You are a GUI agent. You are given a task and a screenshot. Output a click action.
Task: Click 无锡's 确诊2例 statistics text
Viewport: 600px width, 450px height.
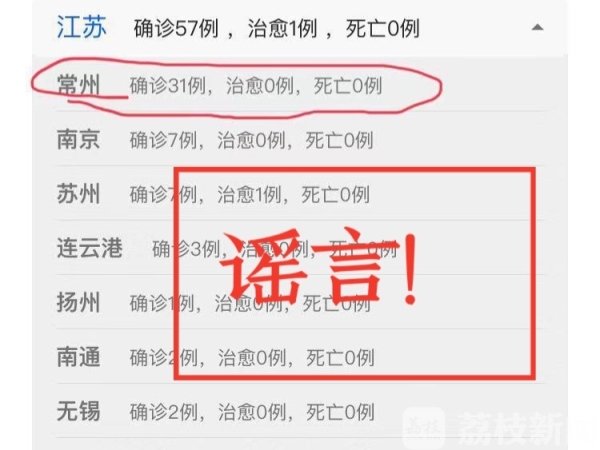tap(164, 412)
